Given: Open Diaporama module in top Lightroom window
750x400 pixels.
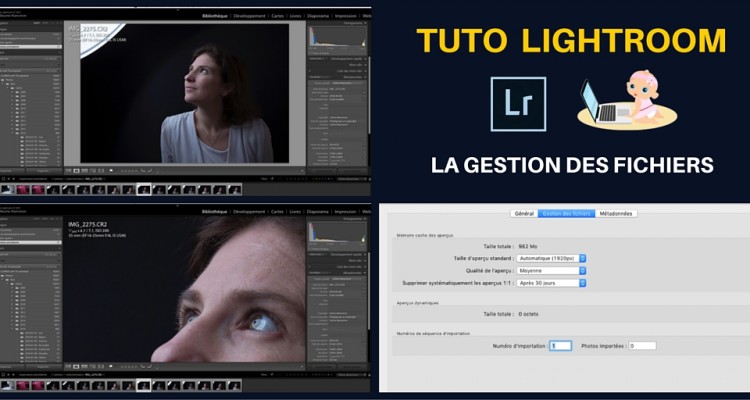Looking at the screenshot, I should pos(318,16).
